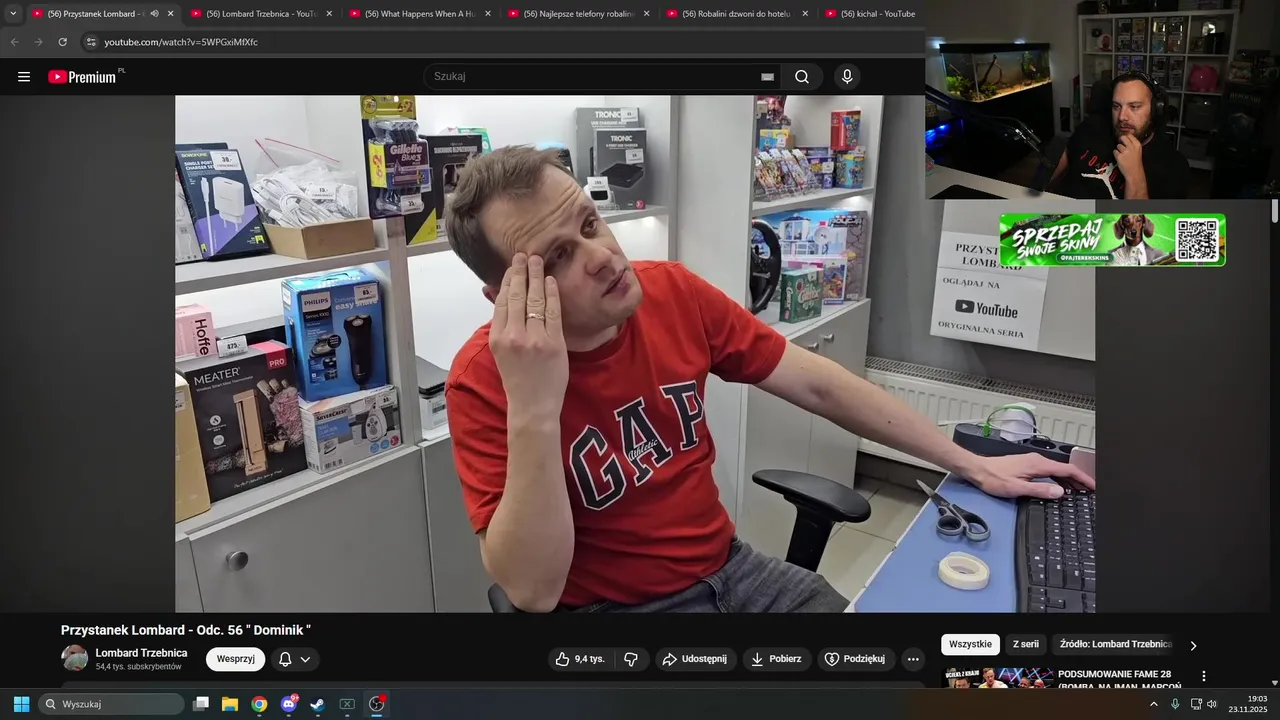This screenshot has width=1280, height=720.
Task: Expand notification bell dropdown for subscription
Action: 305,659
